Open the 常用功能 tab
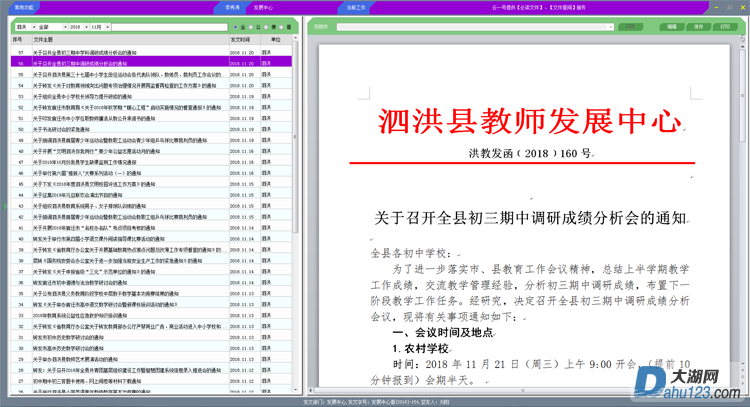 [23, 7]
